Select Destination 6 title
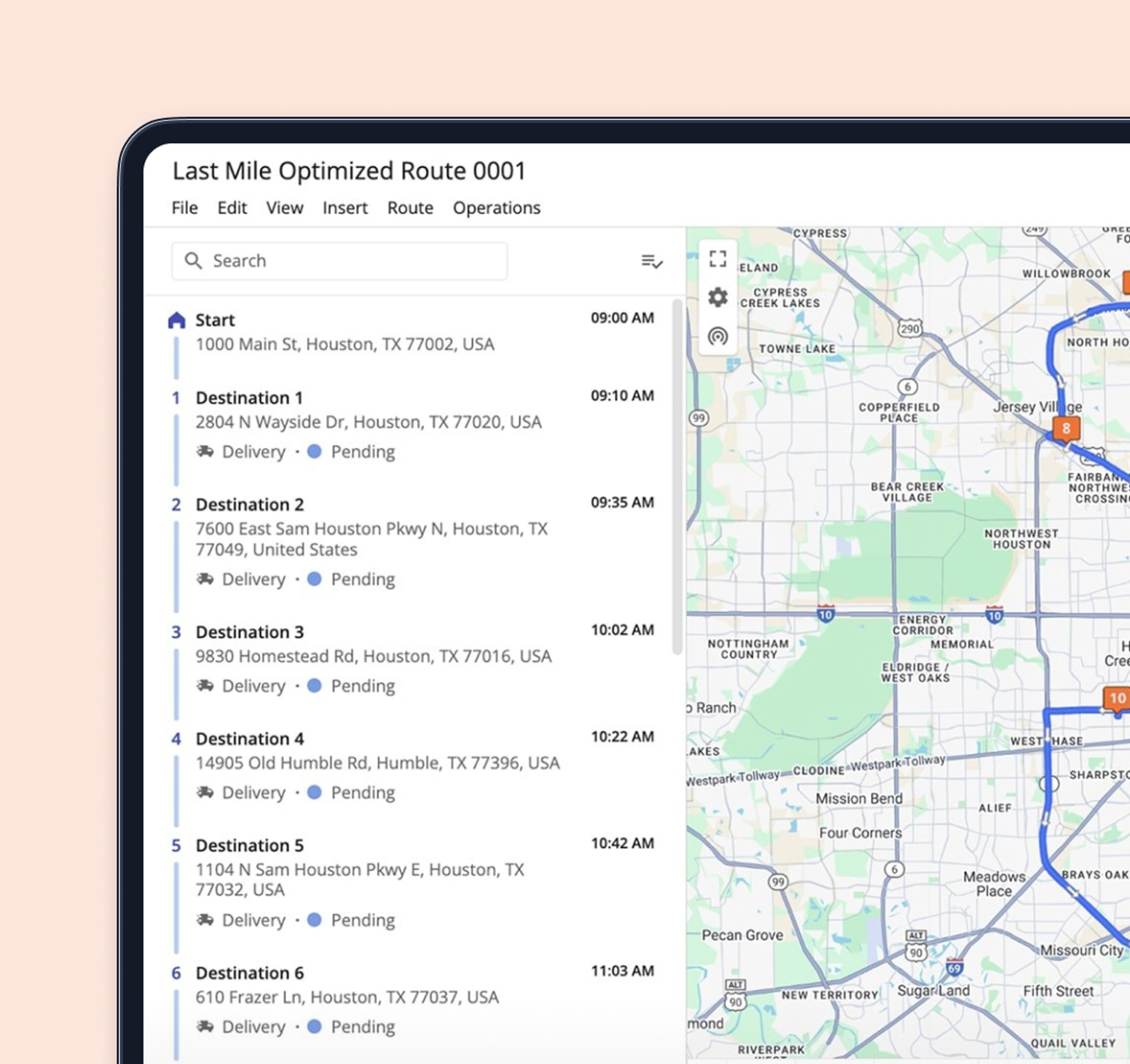This screenshot has height=1064, width=1130. [250, 973]
